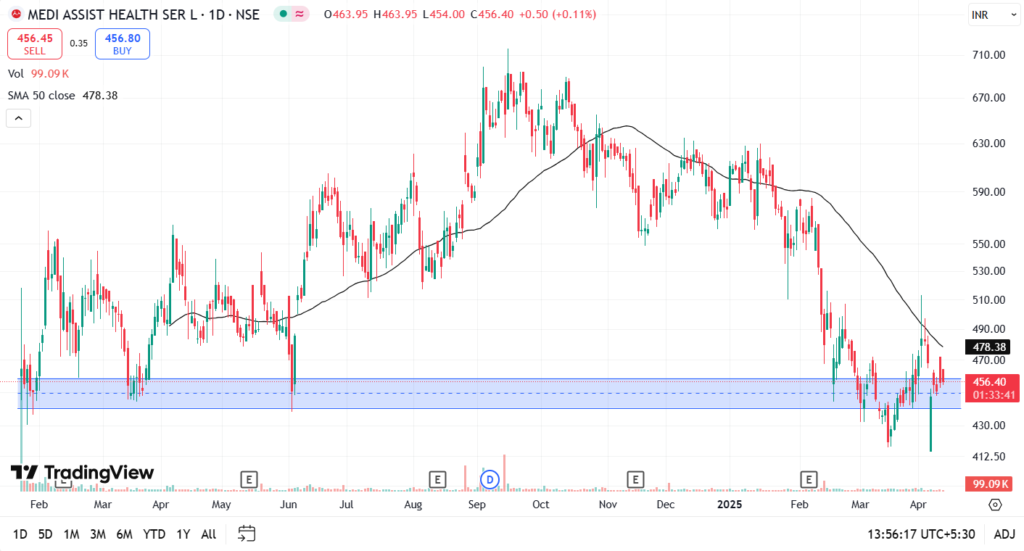Click the 478.38 SMA price label on axis

(988, 347)
